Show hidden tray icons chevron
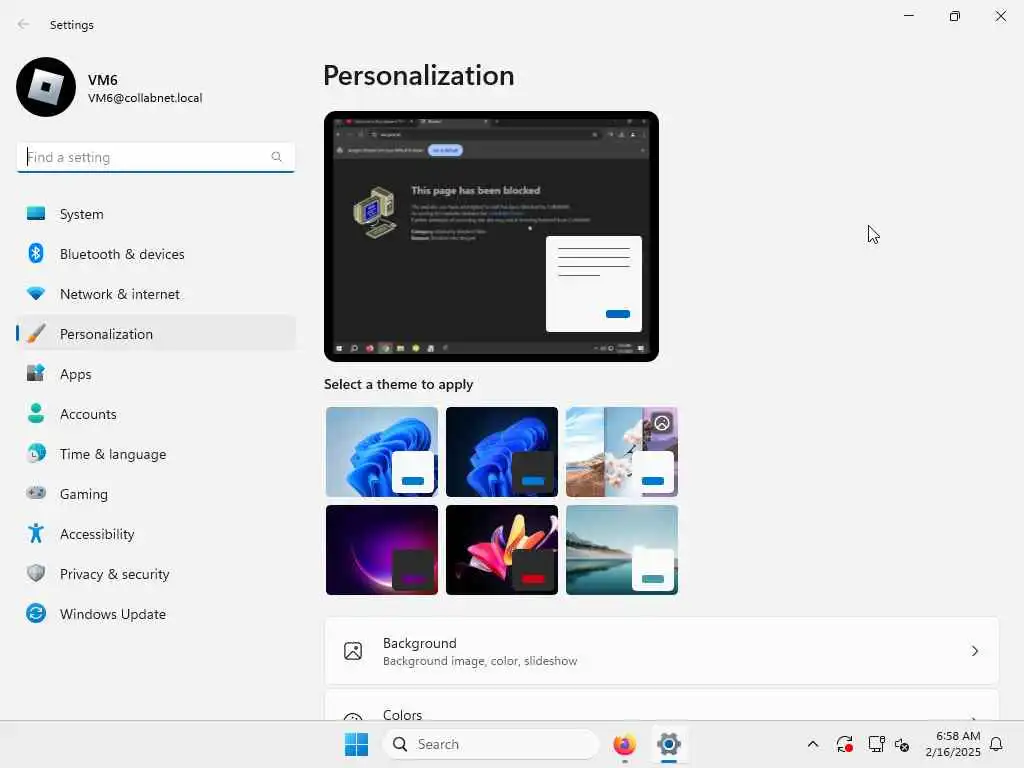 coord(812,744)
